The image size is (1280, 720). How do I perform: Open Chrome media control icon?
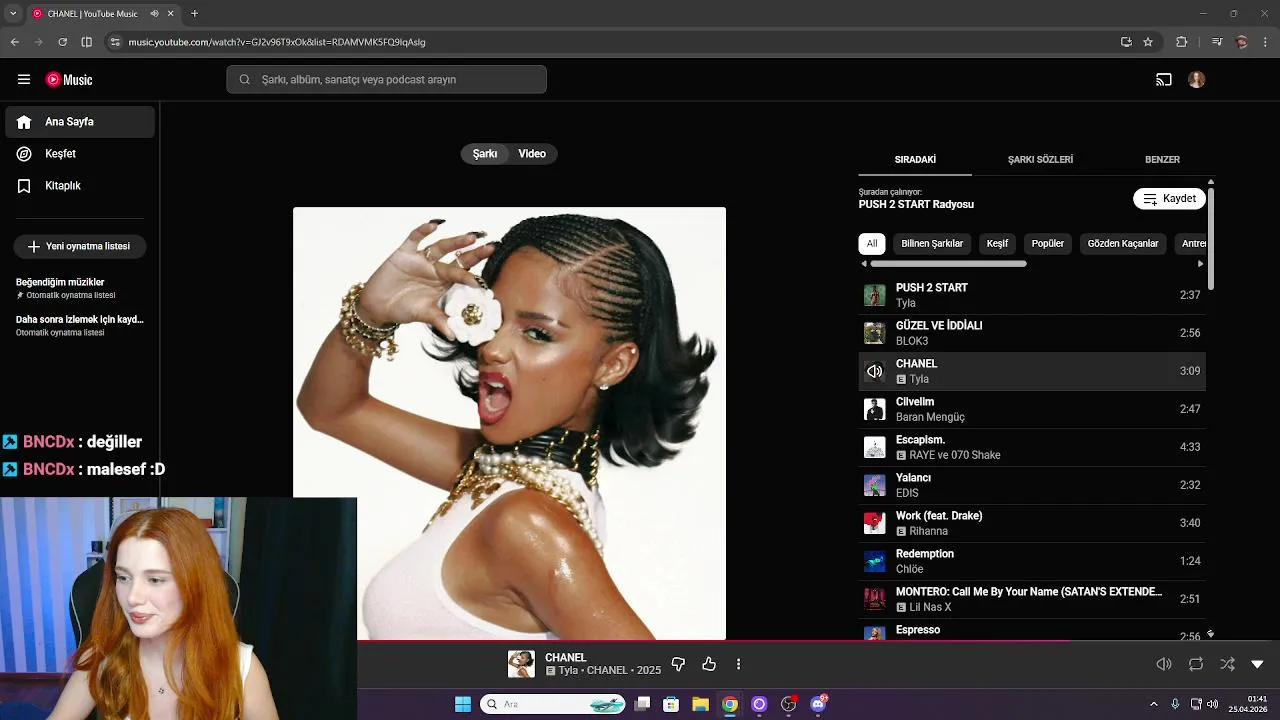click(1217, 42)
